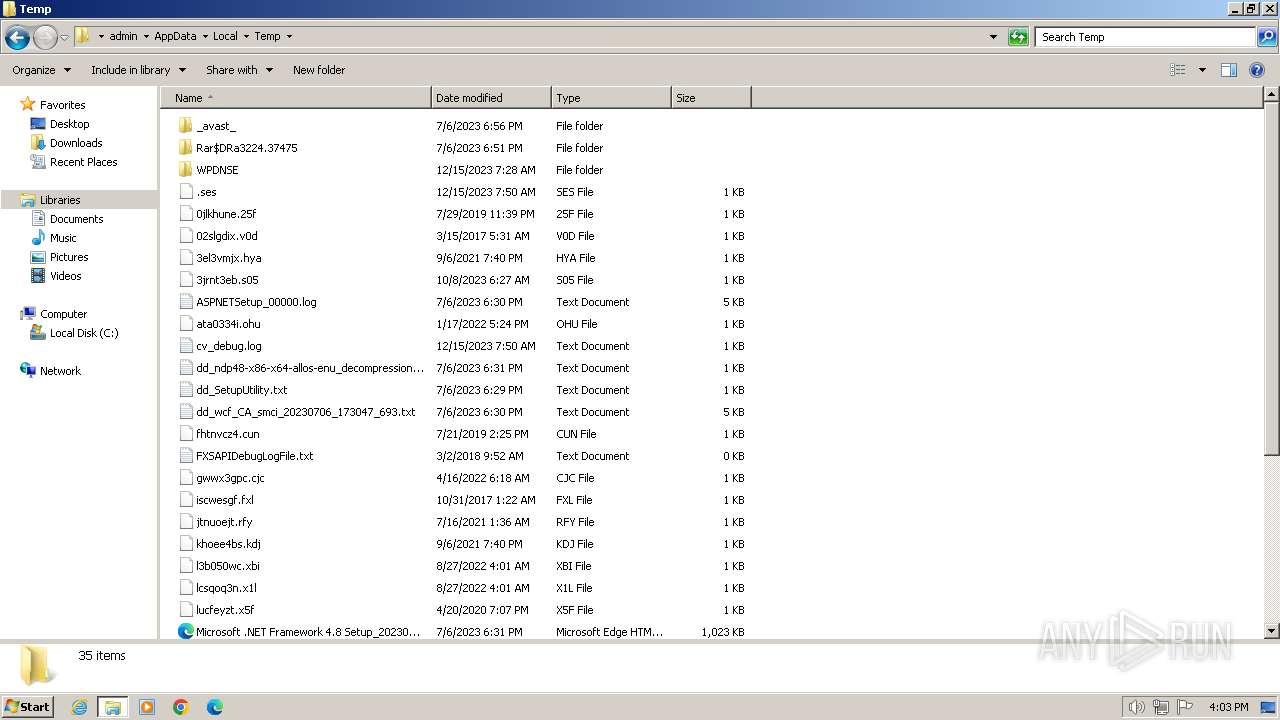This screenshot has width=1280, height=720.
Task: Select file dd_wcf_CA_smci_20230706_173047_693.txt
Action: coord(306,412)
